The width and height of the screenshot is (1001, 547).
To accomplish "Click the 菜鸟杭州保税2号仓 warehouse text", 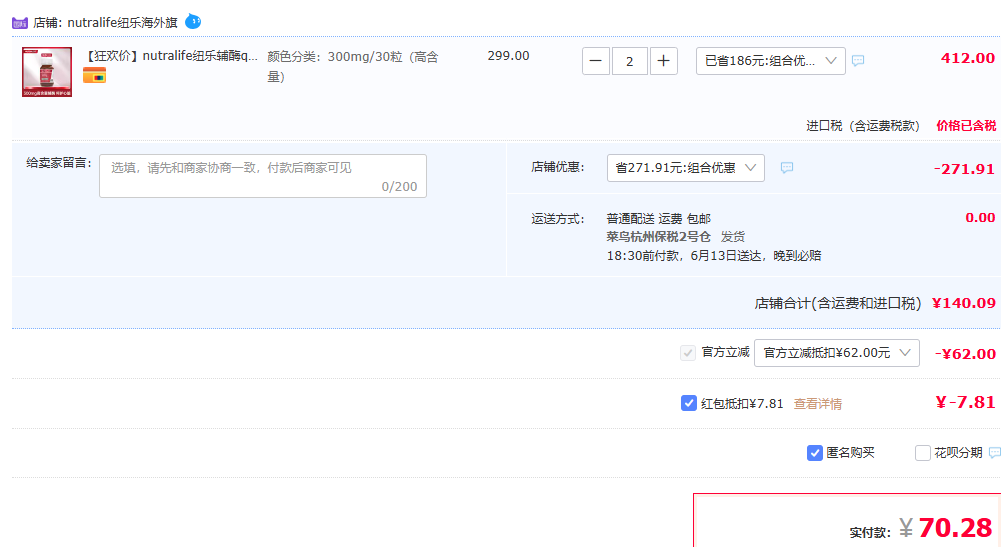I will [658, 237].
